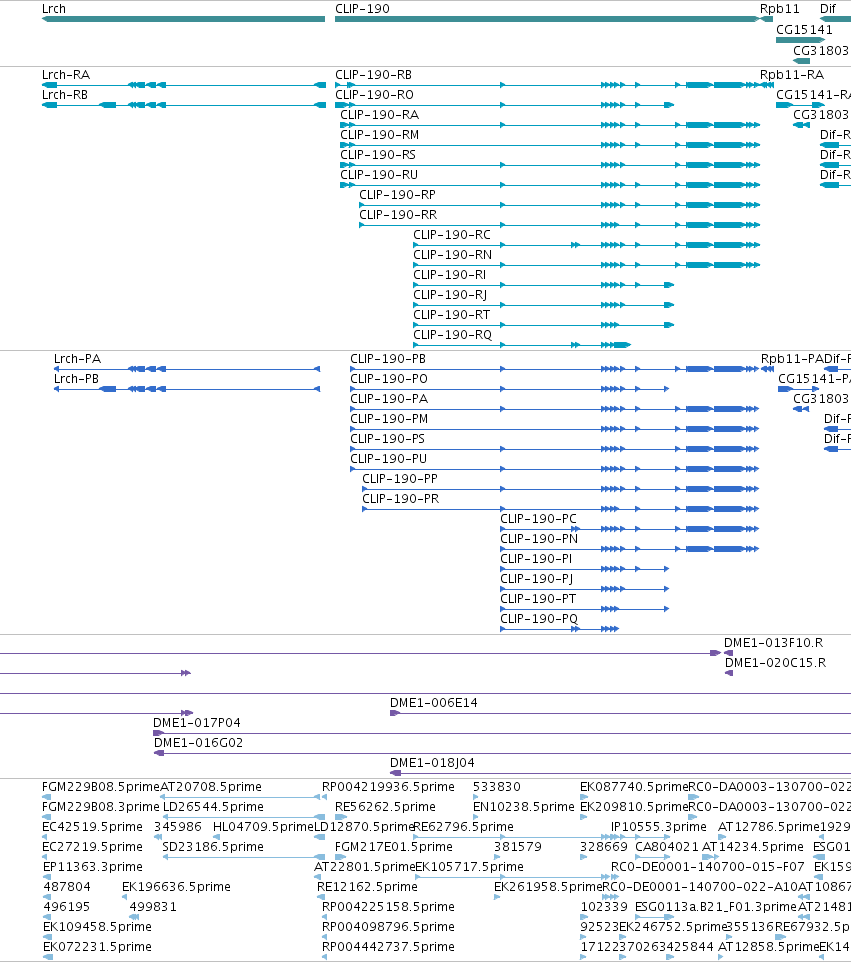Select protein CLIP-190-PC
The height and width of the screenshot is (962, 851).
tap(539, 519)
